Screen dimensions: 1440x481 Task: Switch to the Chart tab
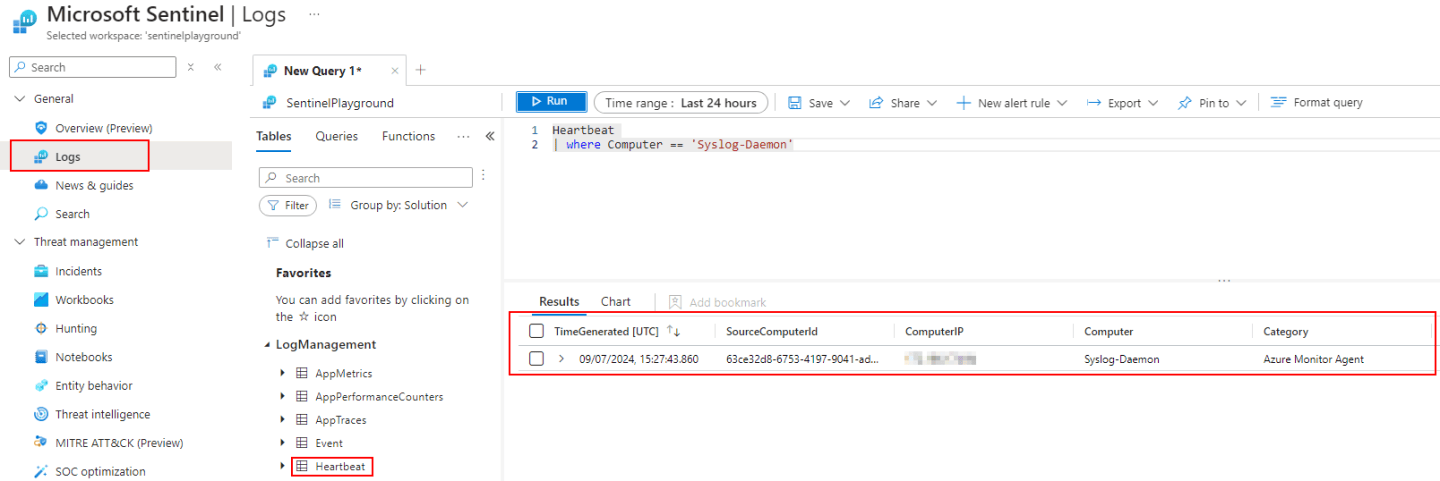[616, 302]
